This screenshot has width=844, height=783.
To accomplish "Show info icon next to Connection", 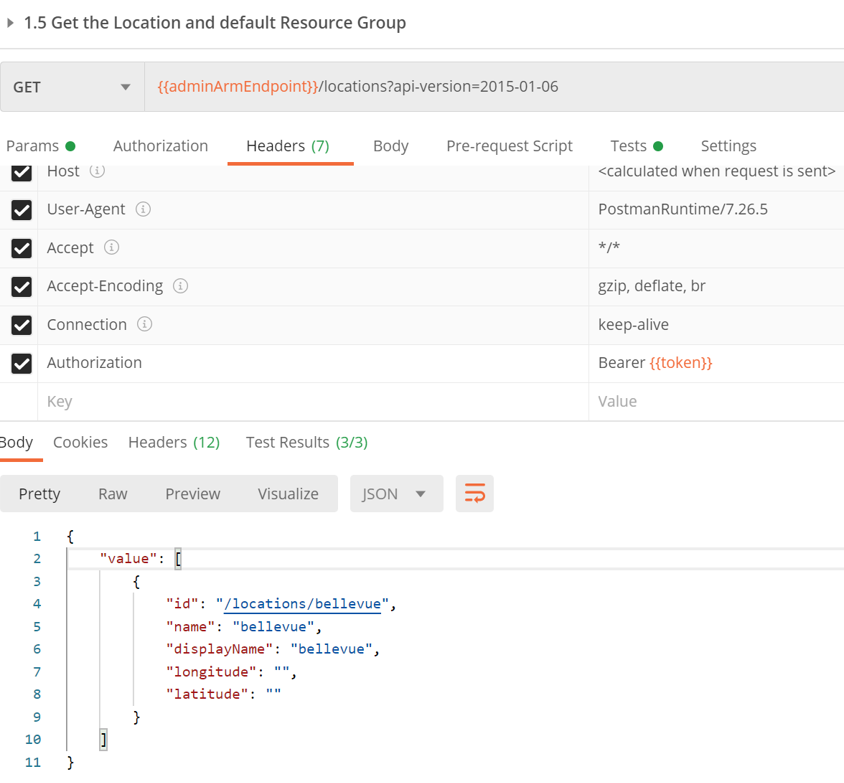I will (144, 324).
